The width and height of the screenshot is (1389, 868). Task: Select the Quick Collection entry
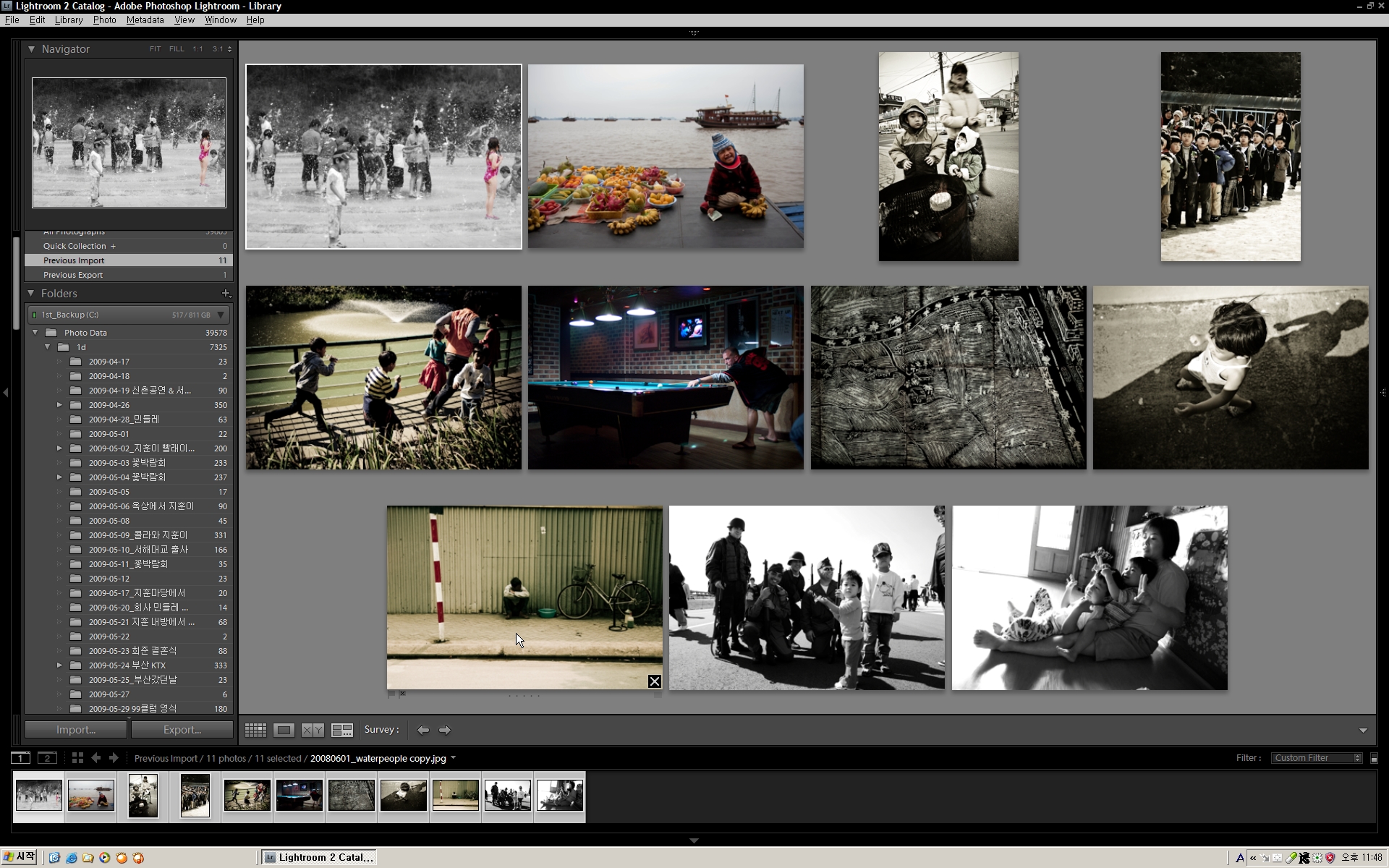(129, 246)
